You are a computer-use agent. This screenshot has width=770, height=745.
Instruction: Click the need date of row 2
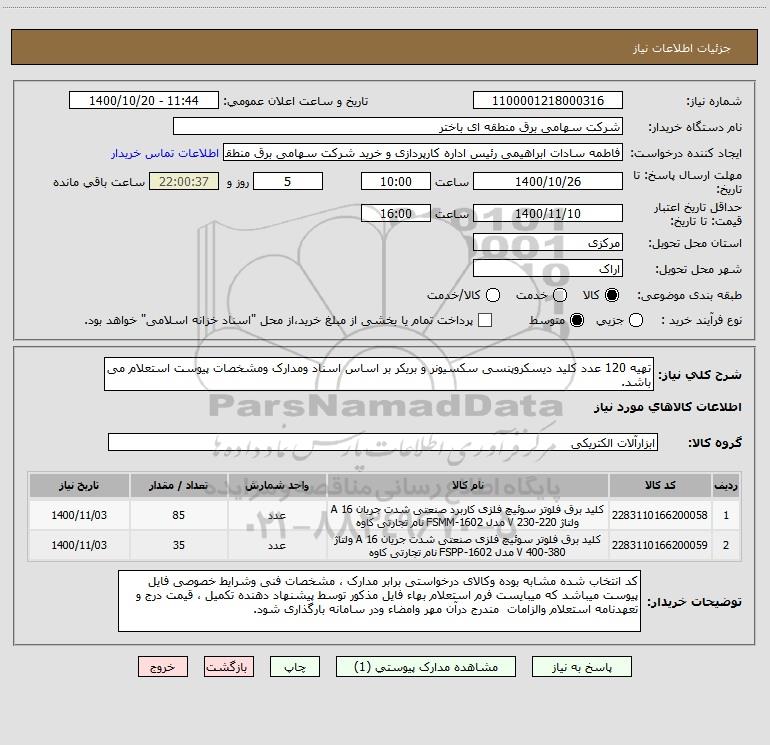tap(79, 545)
